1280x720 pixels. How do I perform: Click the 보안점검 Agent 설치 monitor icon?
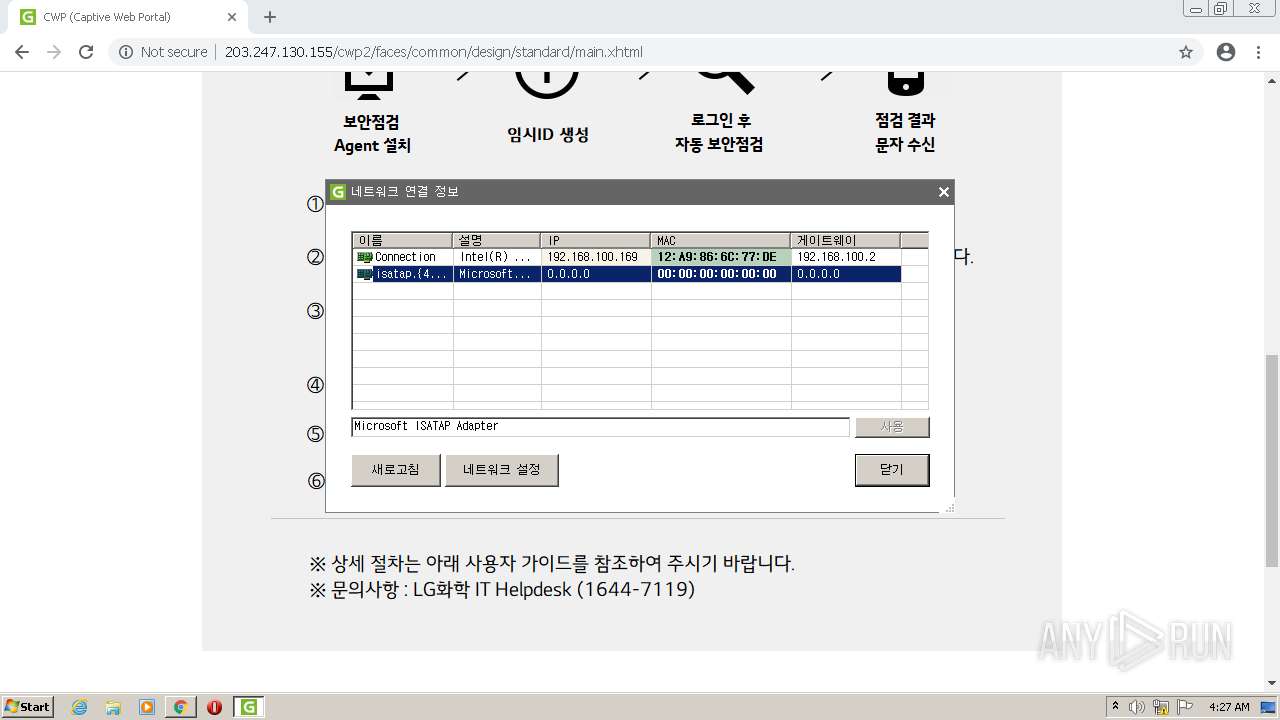coord(367,85)
